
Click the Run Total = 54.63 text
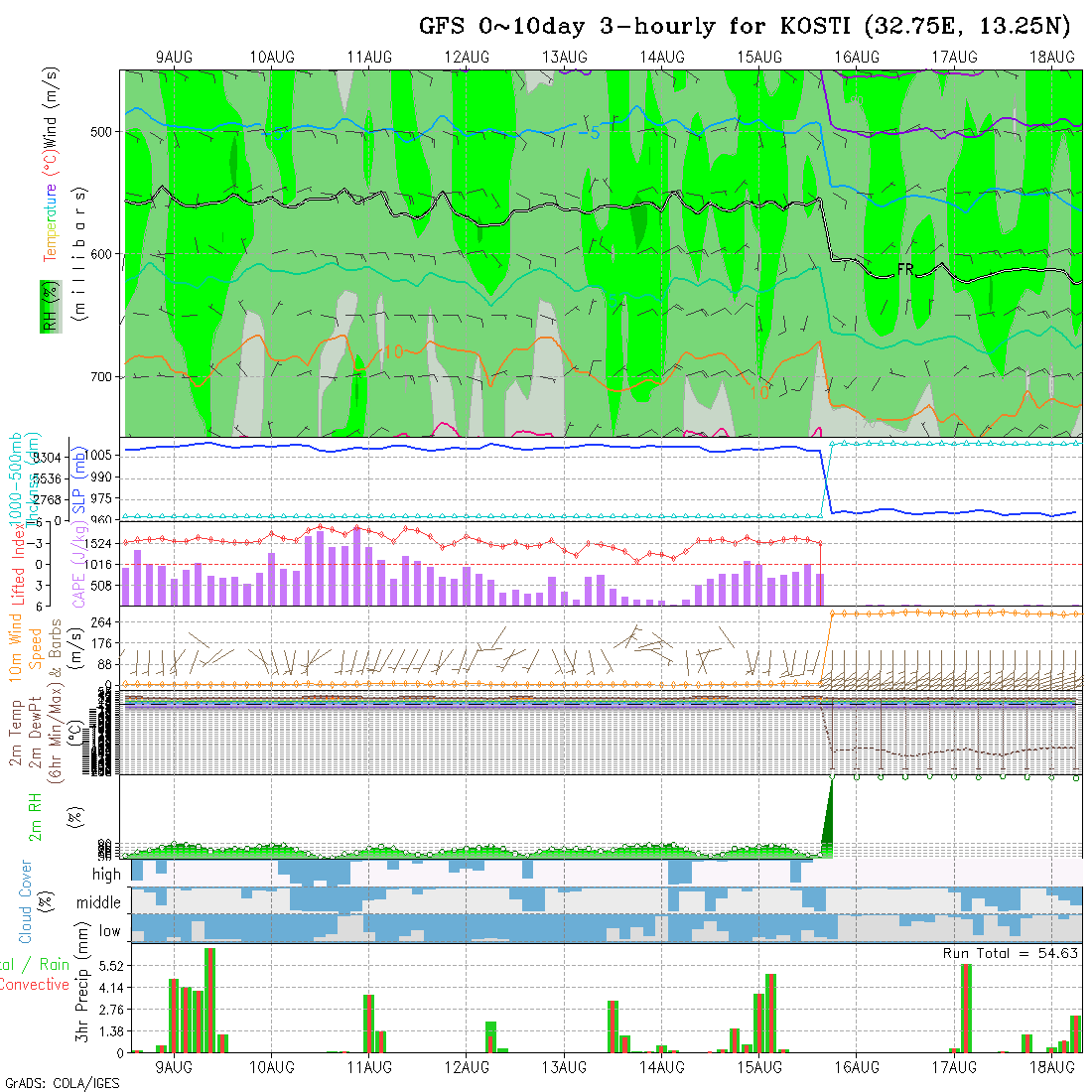coord(1010,953)
